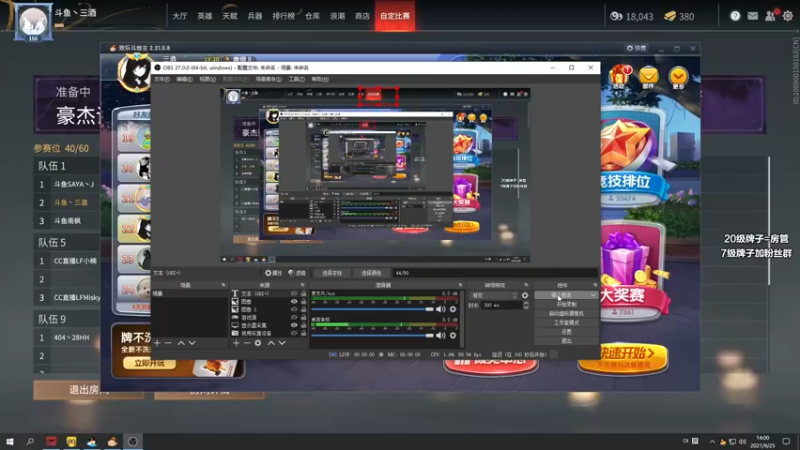Mute the 麦克风/Aux speaker icon
This screenshot has width=800, height=450.
441,309
